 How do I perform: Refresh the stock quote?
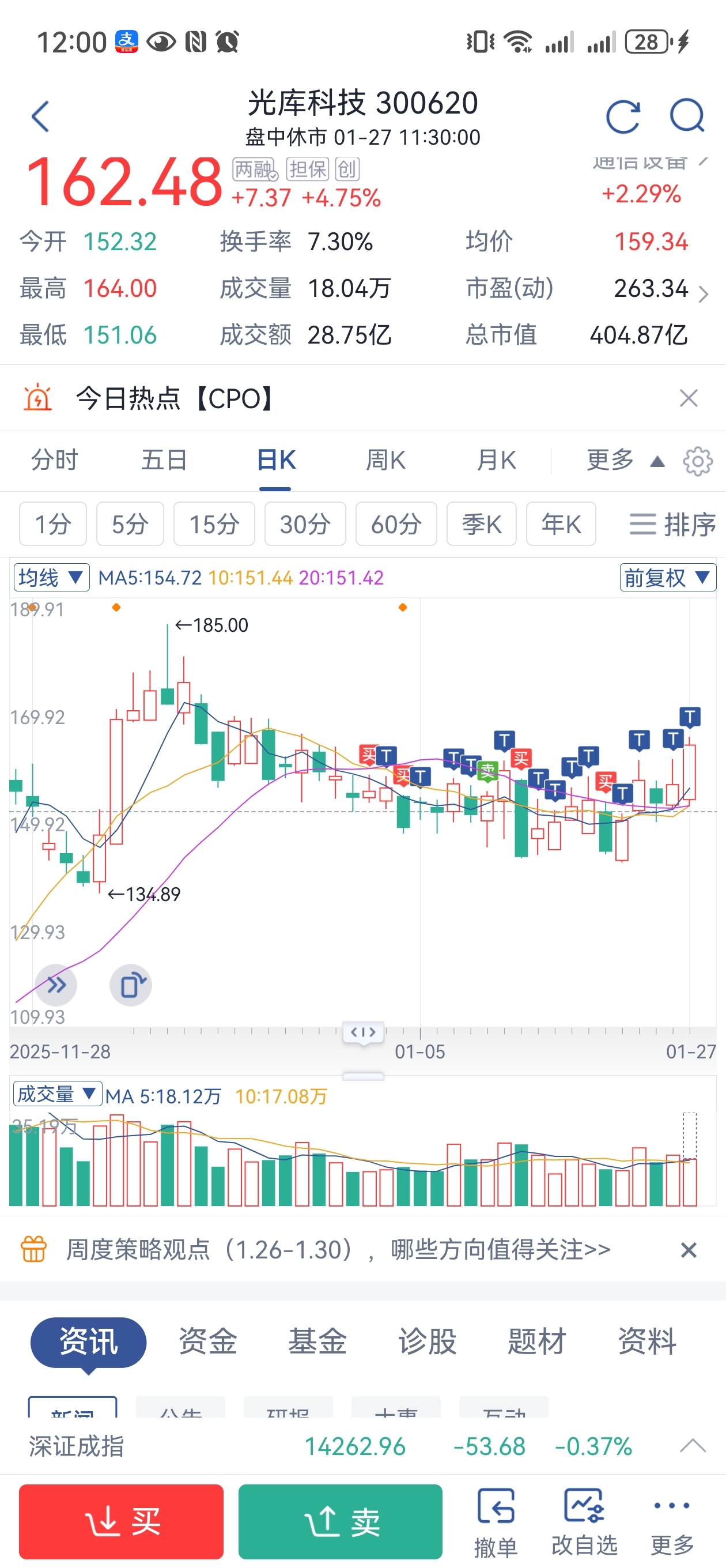pyautogui.click(x=622, y=116)
